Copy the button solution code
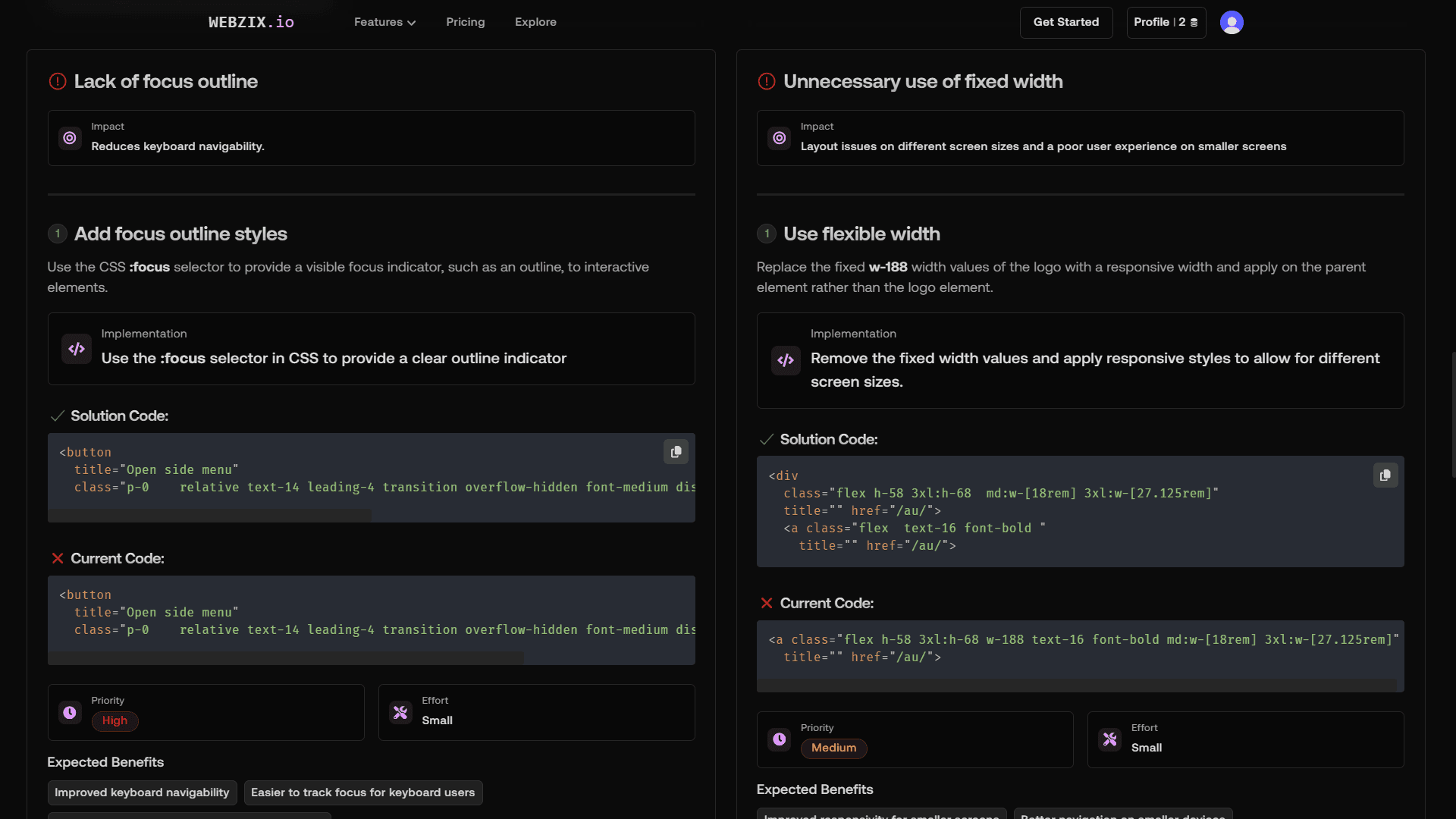The width and height of the screenshot is (1456, 819). pyautogui.click(x=676, y=452)
